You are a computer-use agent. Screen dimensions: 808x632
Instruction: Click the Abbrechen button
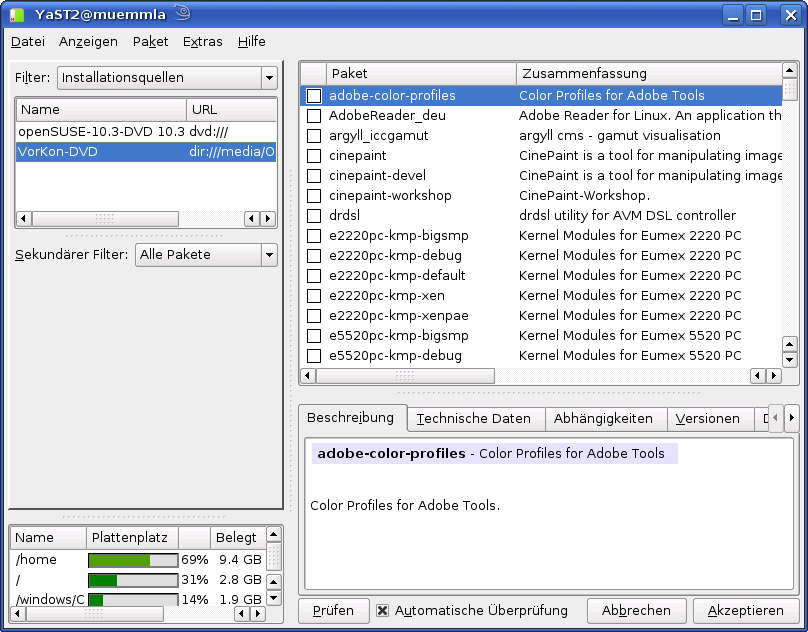pyautogui.click(x=636, y=611)
